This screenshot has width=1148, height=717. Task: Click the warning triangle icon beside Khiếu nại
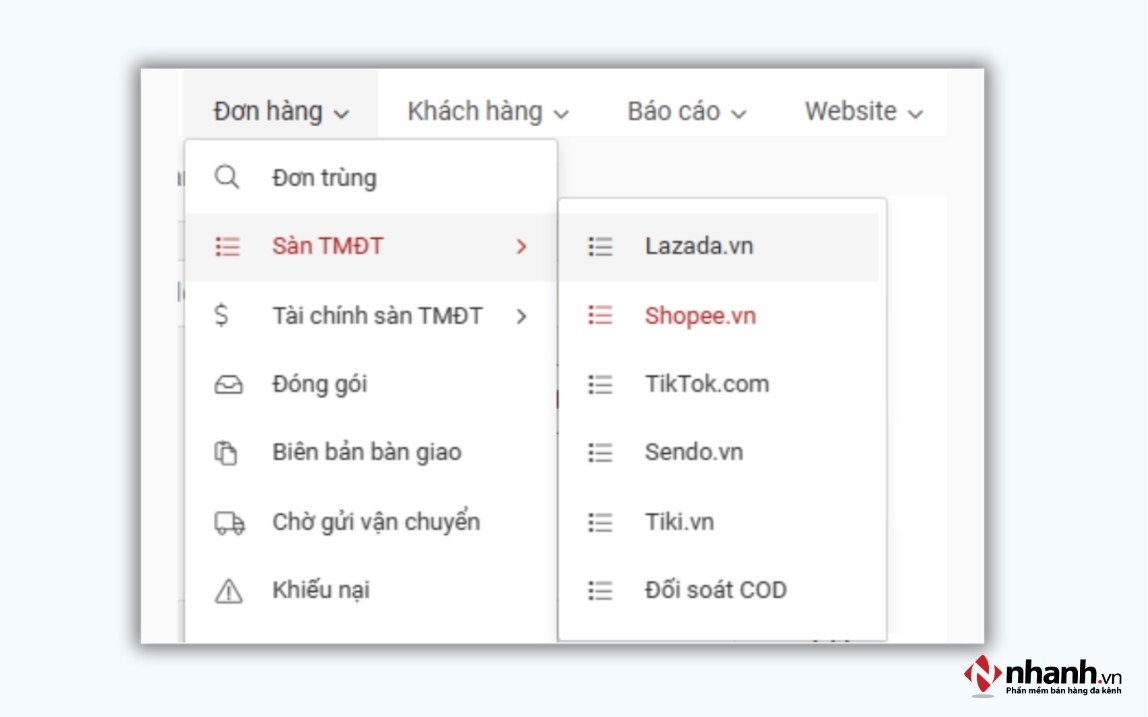[x=227, y=590]
